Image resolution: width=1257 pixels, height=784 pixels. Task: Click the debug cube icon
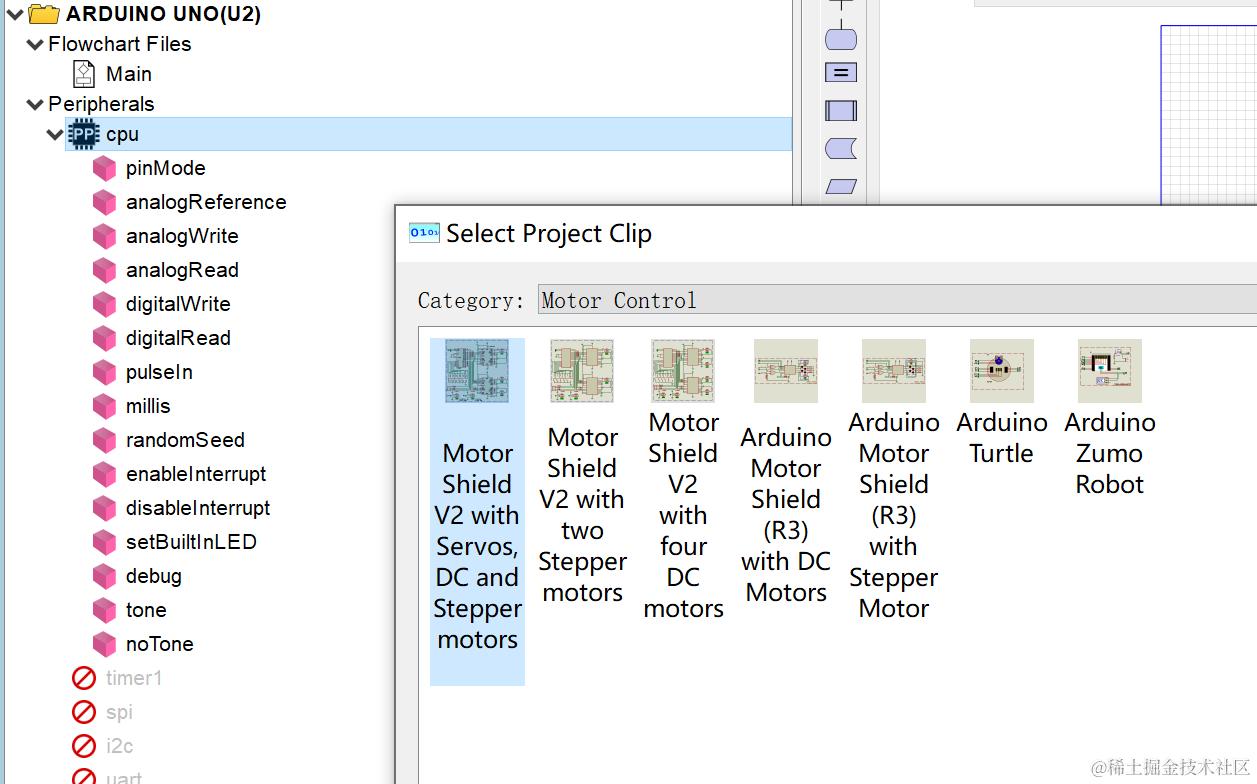click(105, 577)
